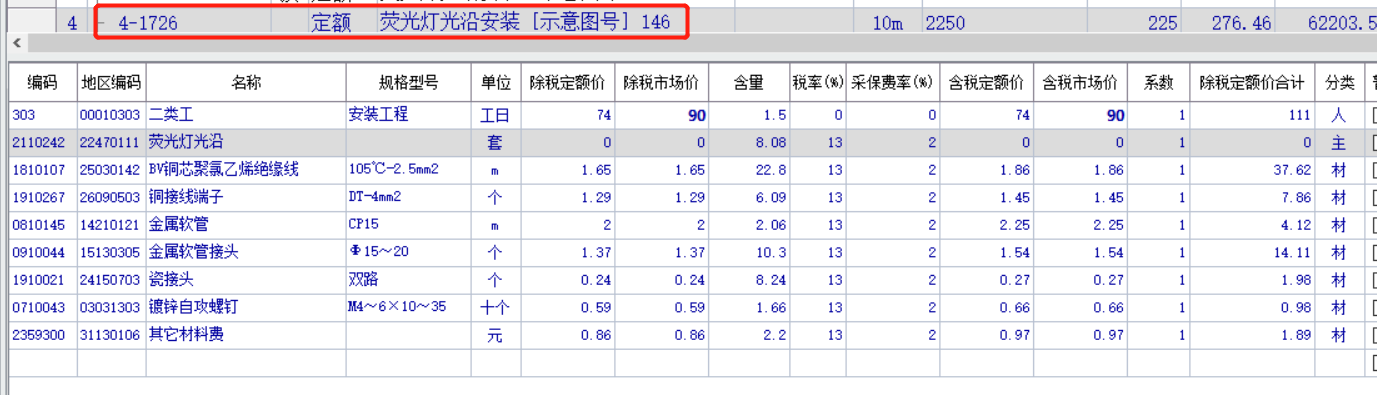
Task: Select 其它材料费 name cell
Action: tap(245, 335)
